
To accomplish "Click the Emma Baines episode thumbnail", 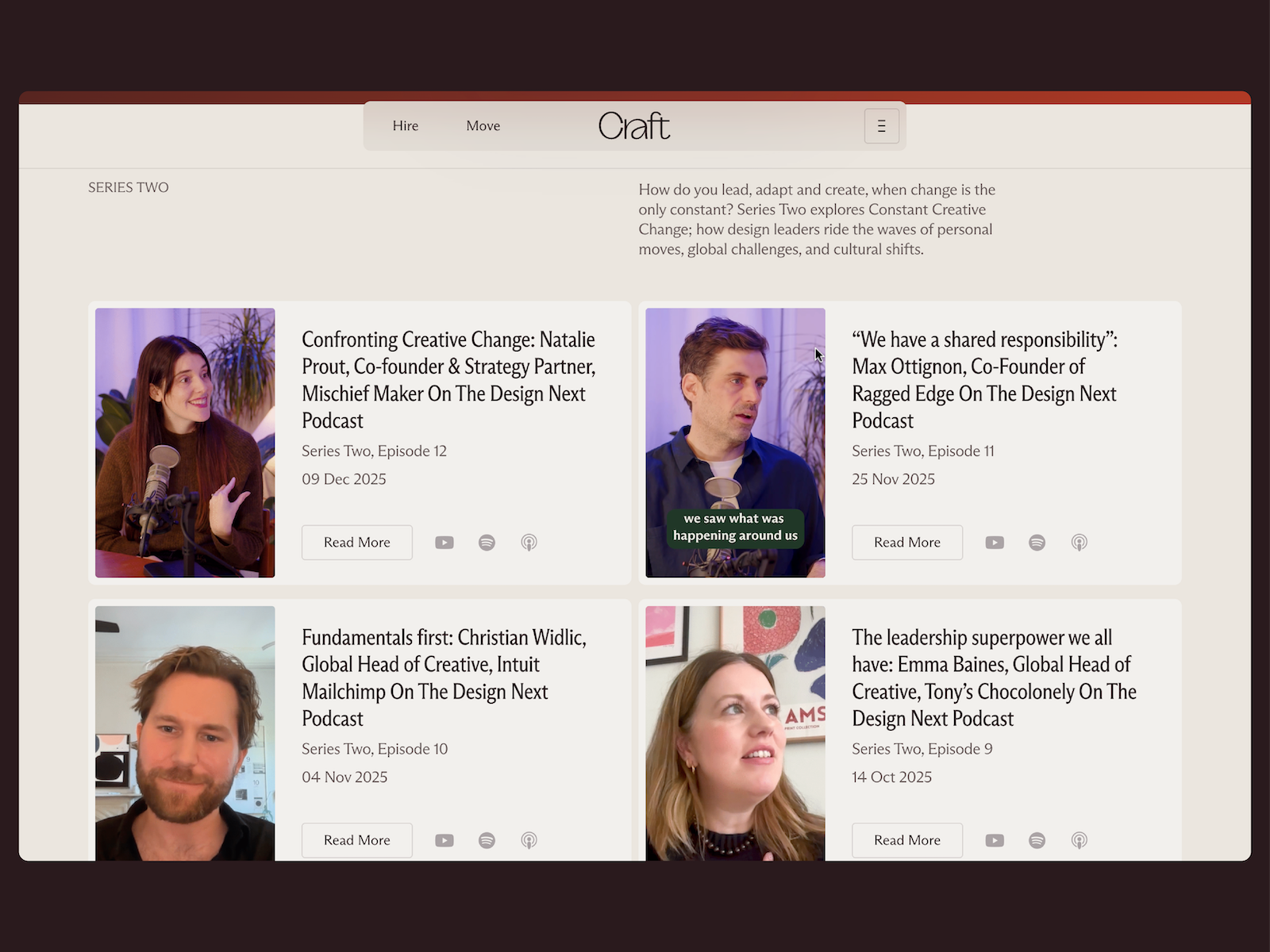I will 734,734.
